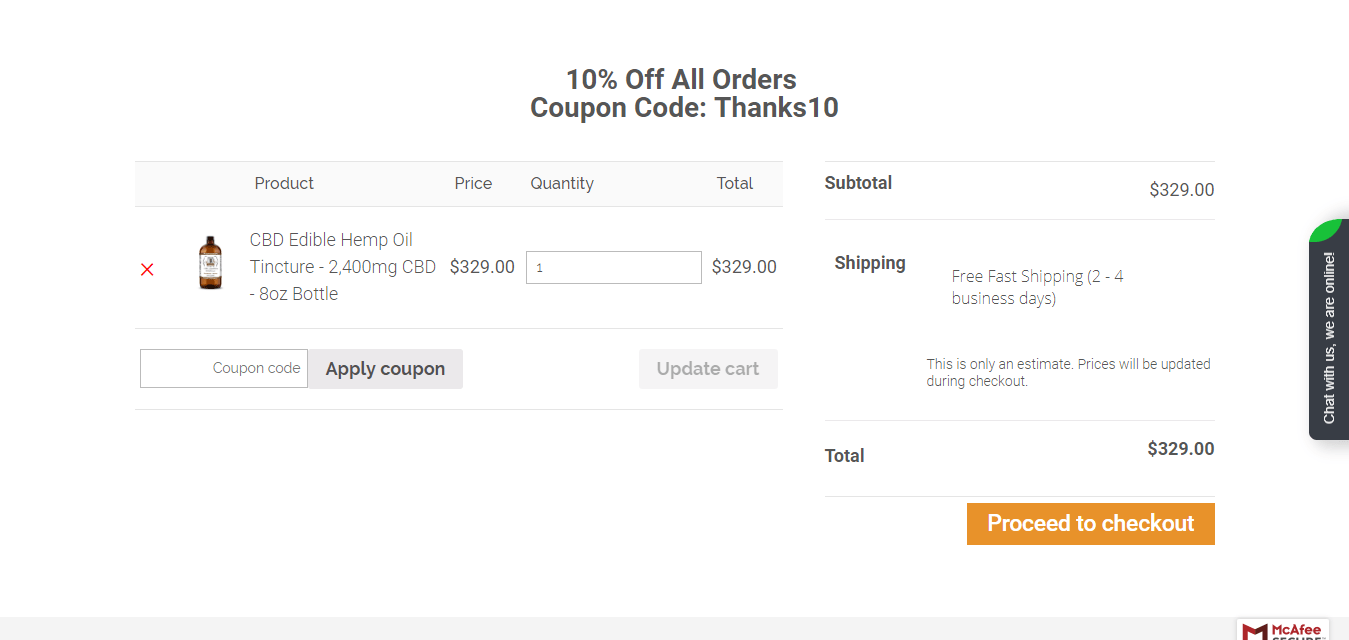This screenshot has height=640, width=1349.
Task: Open the CBD tincture bottle thumbnail
Action: click(x=210, y=263)
